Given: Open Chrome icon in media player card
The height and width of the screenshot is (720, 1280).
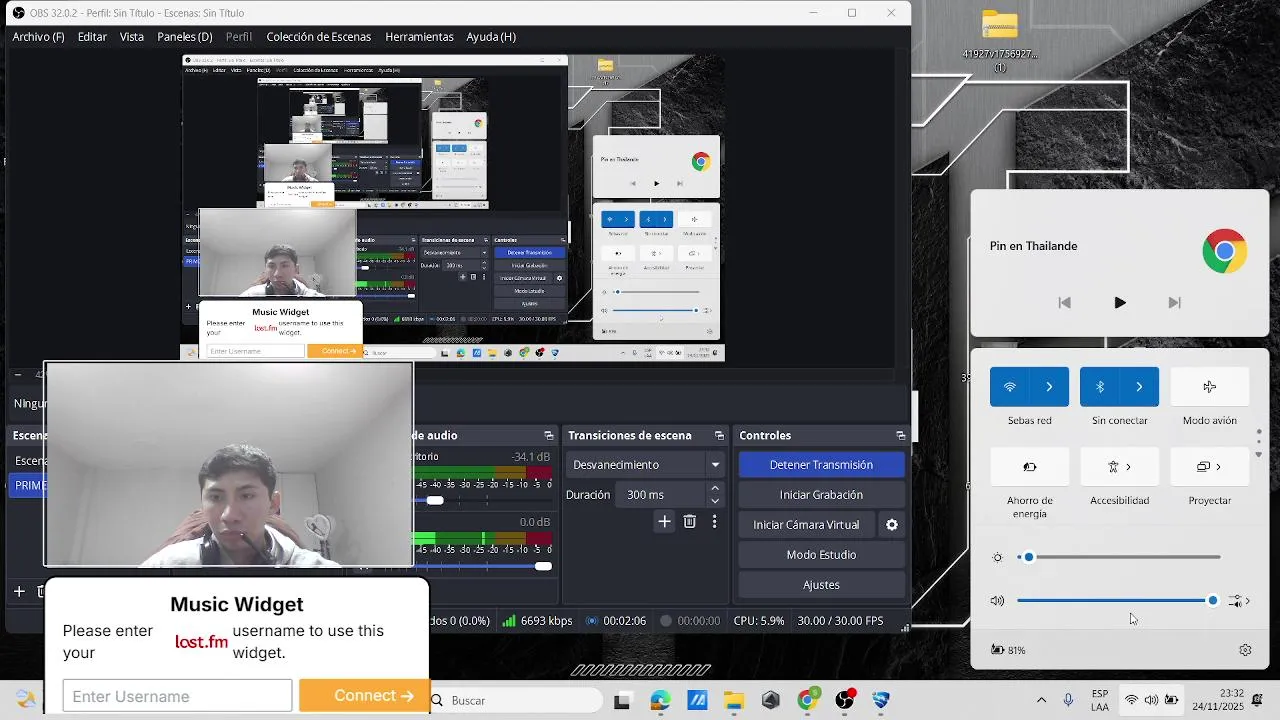Looking at the screenshot, I should pos(1224,251).
